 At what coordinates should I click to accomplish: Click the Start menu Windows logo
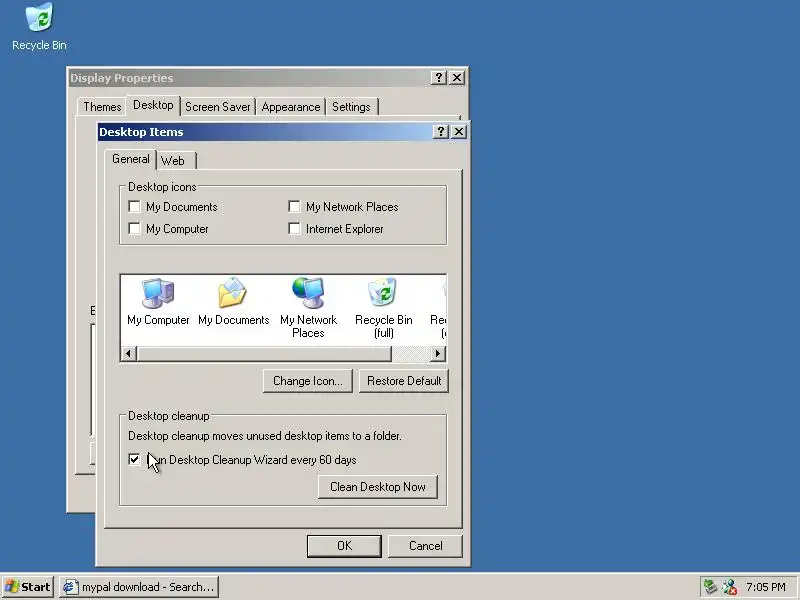(12, 587)
